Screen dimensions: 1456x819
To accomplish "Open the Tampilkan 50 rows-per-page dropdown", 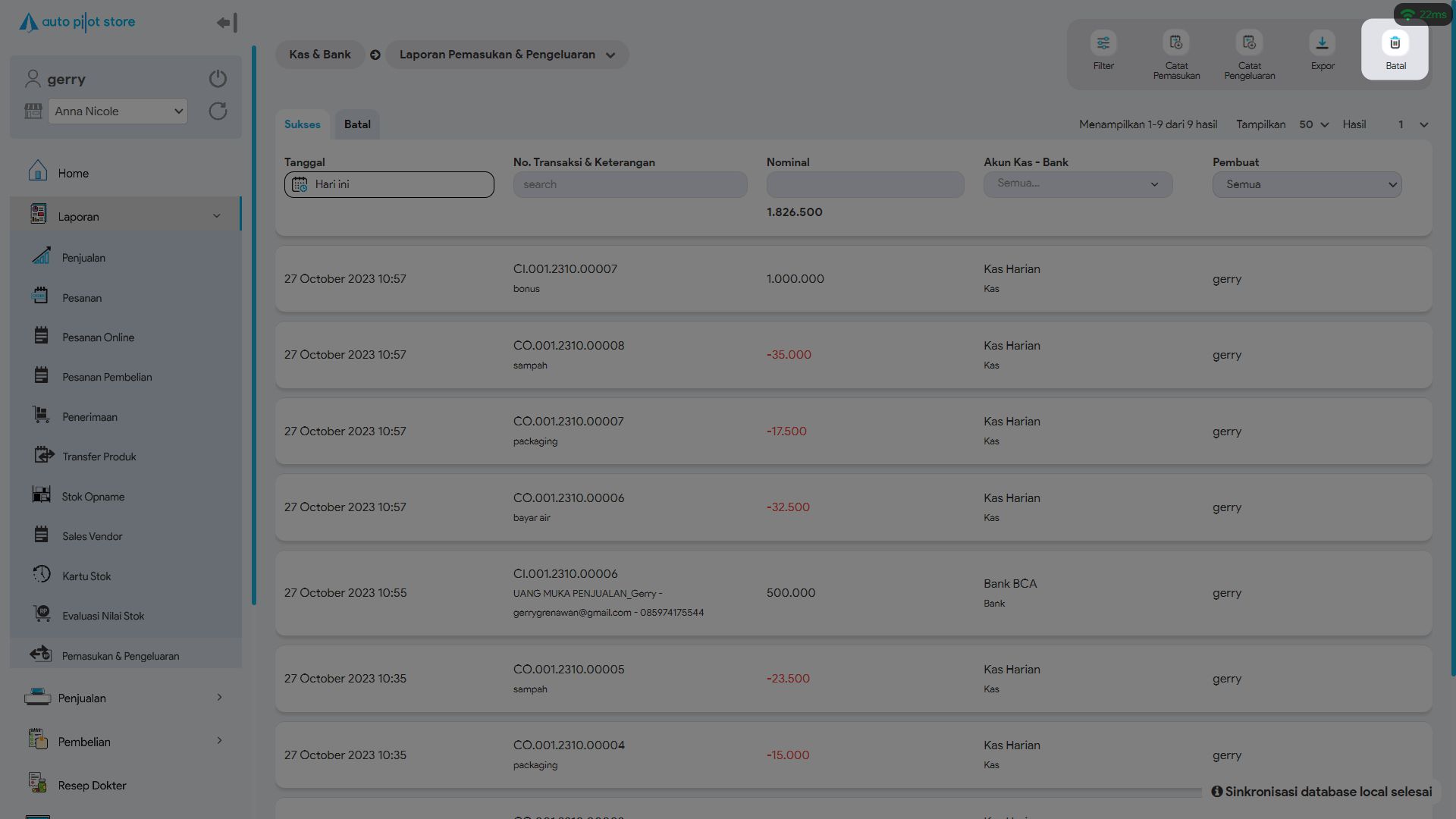I will pos(1313,124).
